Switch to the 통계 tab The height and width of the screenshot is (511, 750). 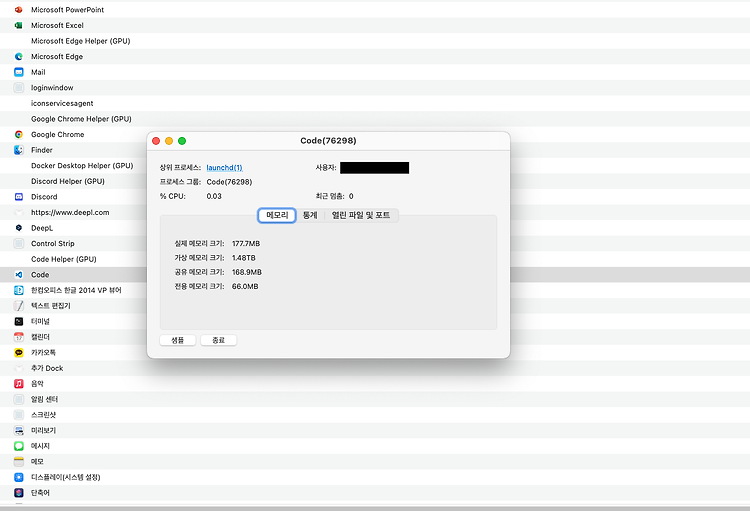point(310,215)
